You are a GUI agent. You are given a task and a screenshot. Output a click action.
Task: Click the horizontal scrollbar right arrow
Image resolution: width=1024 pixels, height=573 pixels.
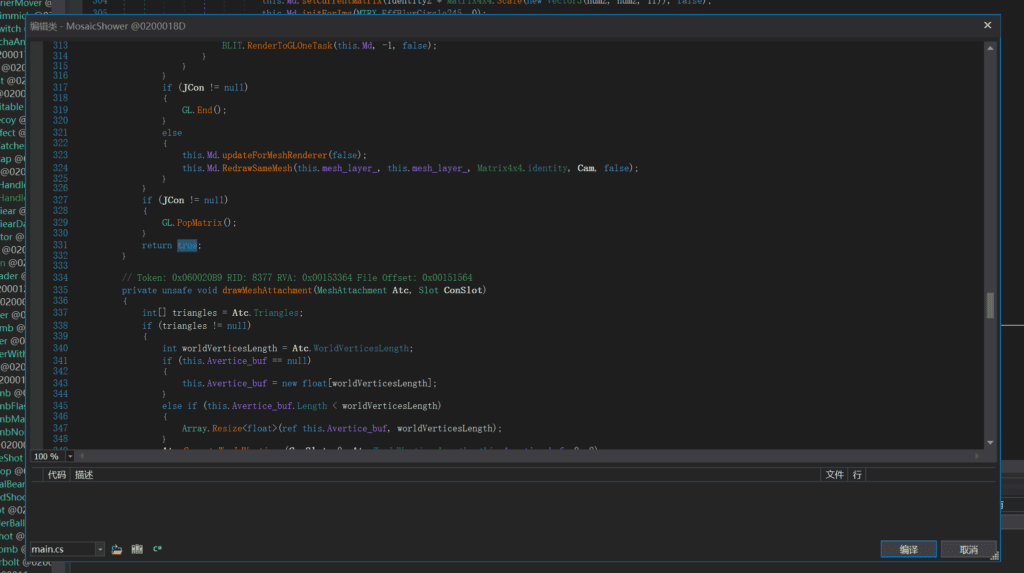[x=977, y=456]
